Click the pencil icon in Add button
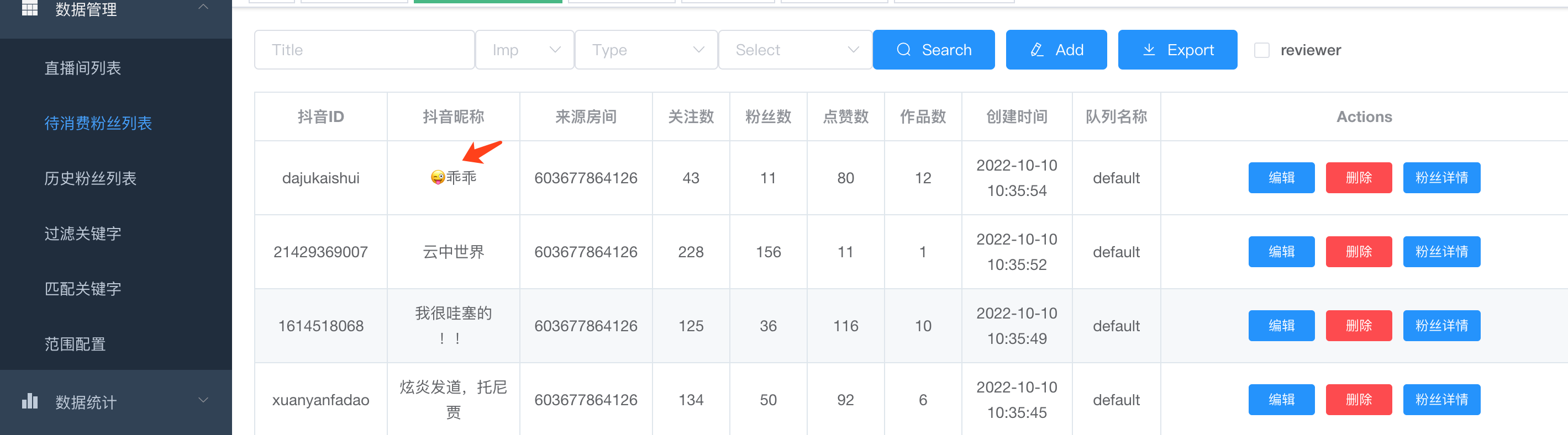 tap(1036, 49)
